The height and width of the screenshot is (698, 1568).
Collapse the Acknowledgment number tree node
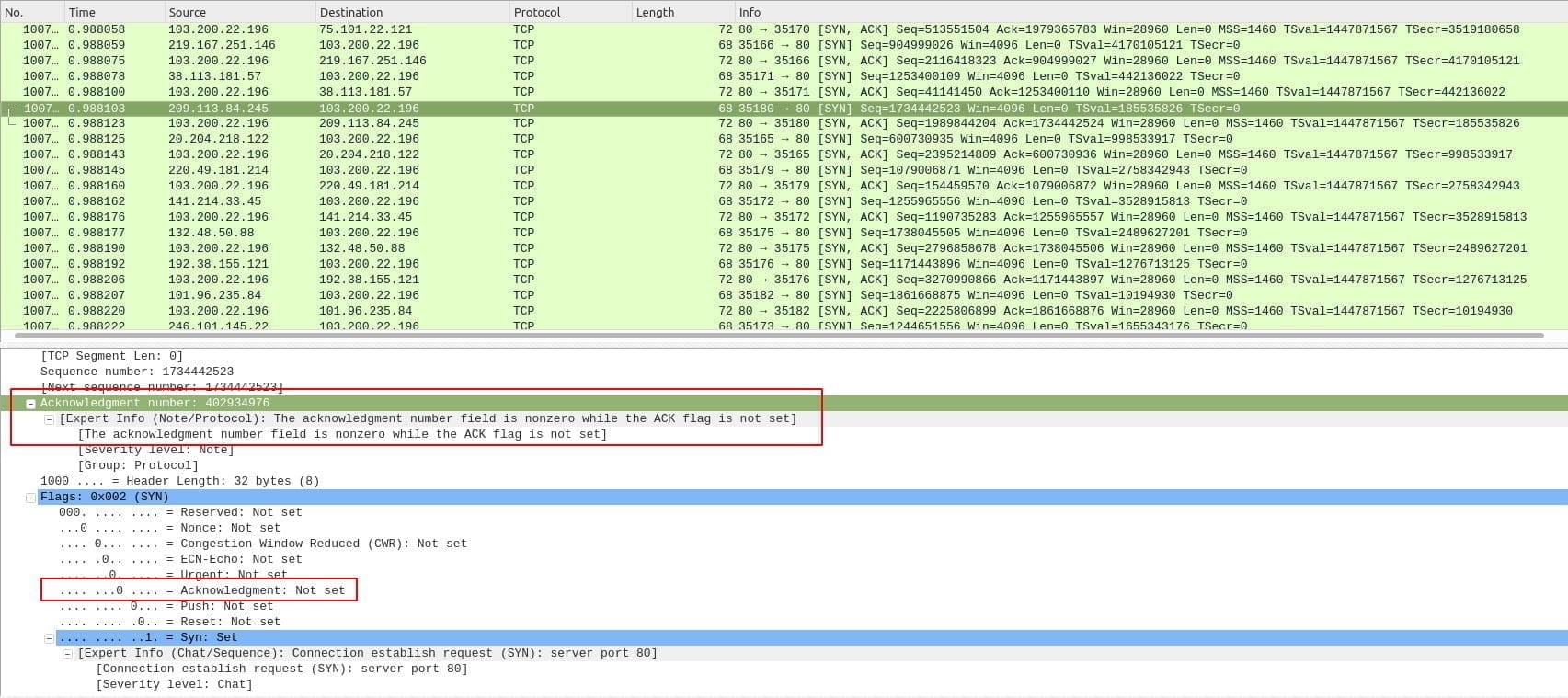30,404
